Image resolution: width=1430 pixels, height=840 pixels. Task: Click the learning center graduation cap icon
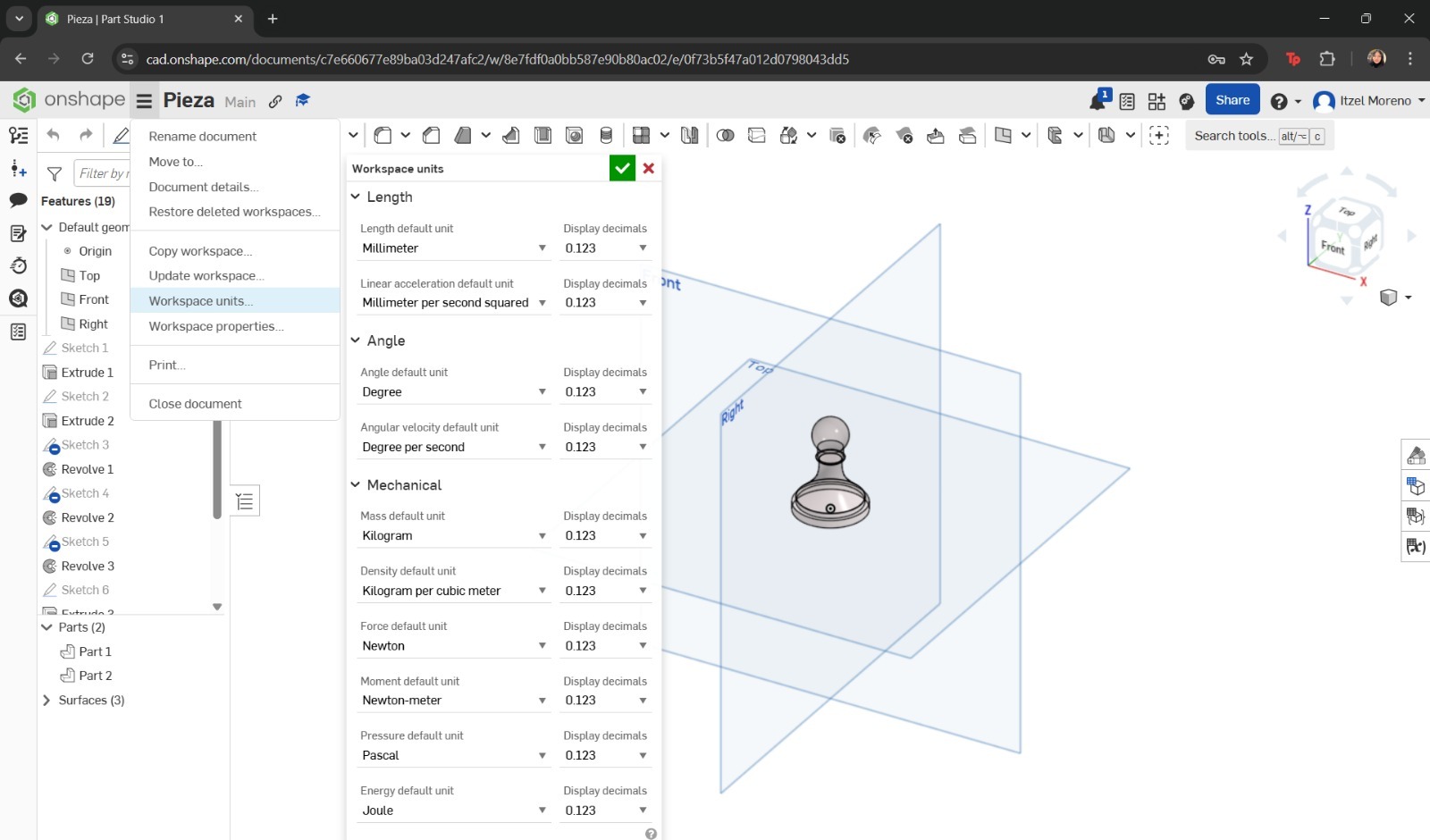pos(302,101)
